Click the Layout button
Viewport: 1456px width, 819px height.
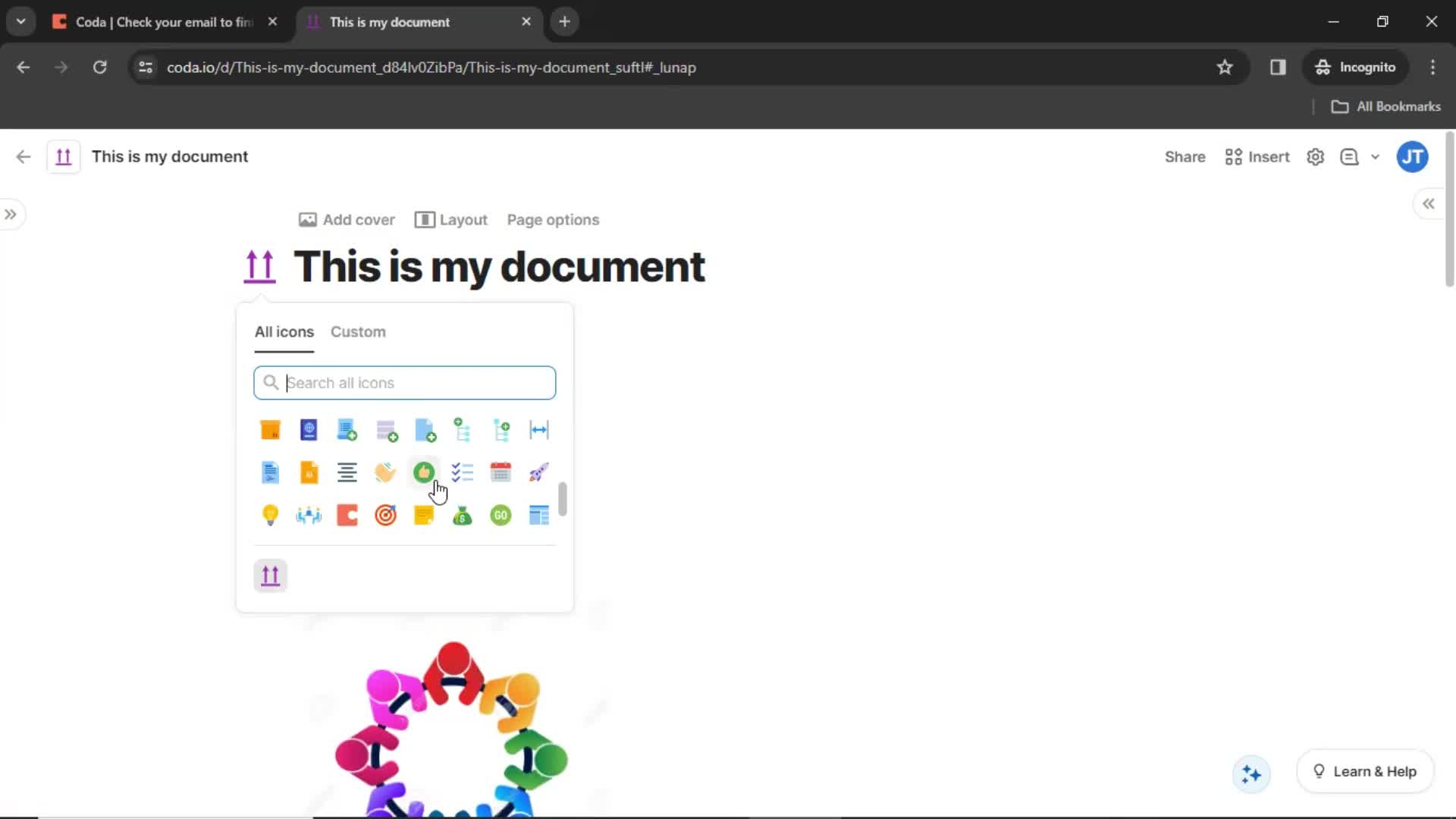point(451,220)
